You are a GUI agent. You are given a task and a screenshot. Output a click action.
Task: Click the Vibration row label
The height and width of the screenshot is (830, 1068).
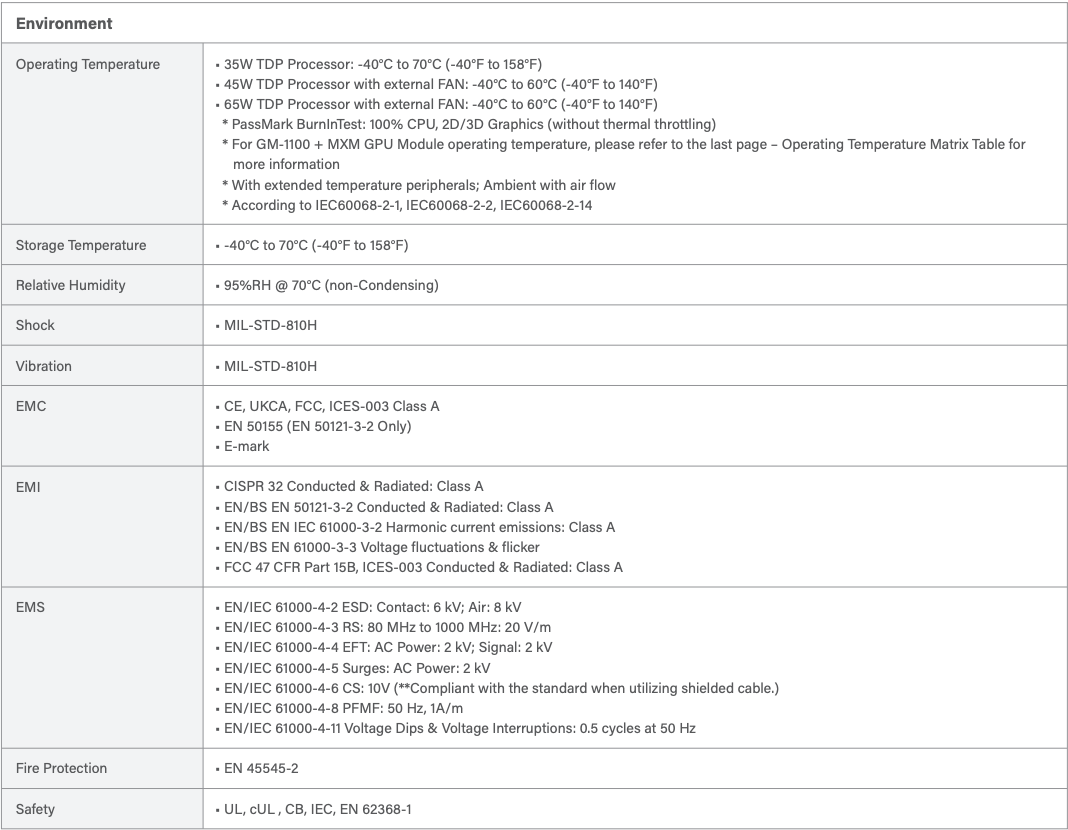tap(44, 366)
